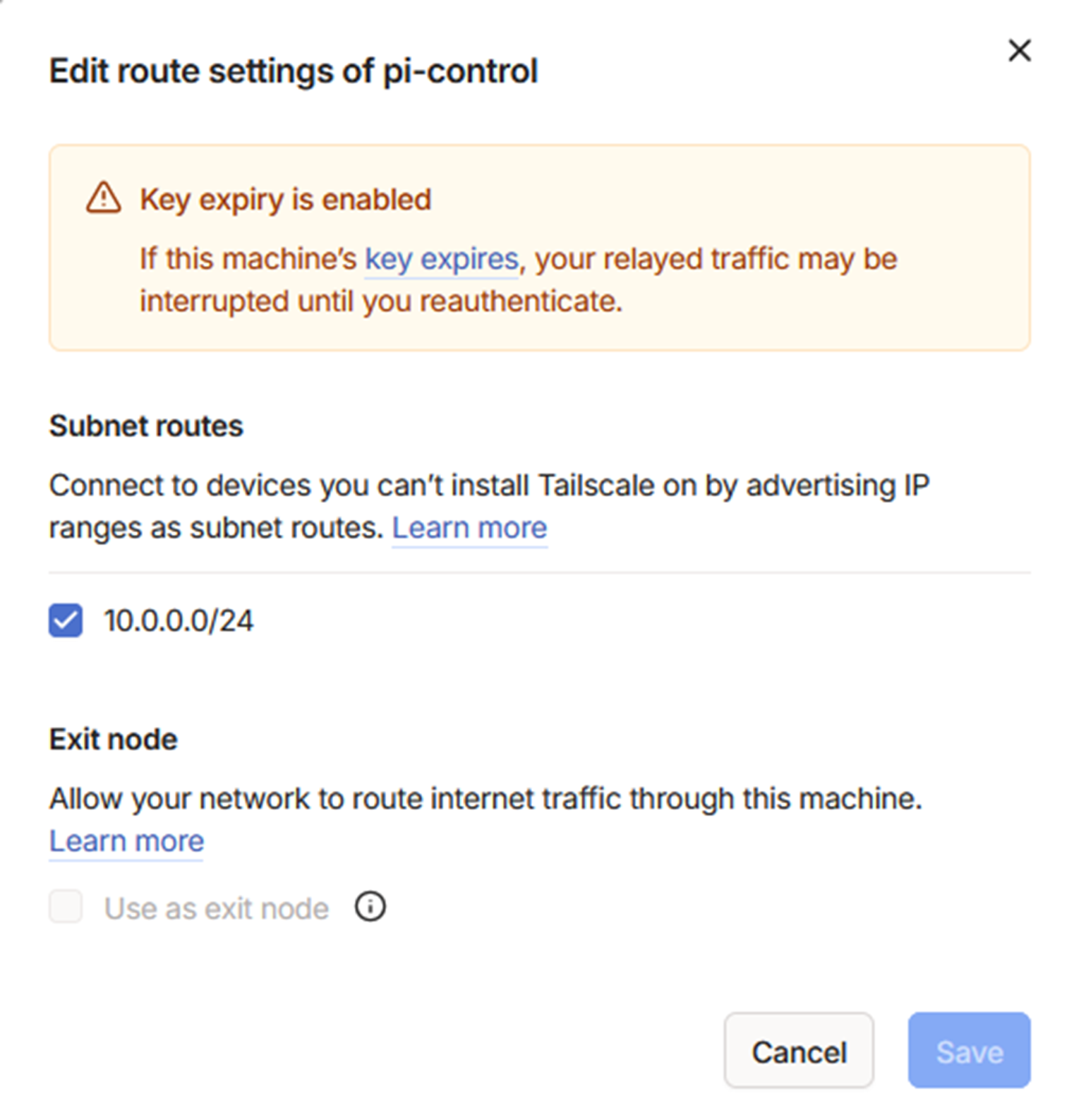Click the 10.0.0.0/24 route label
The height and width of the screenshot is (1120, 1086).
point(179,621)
